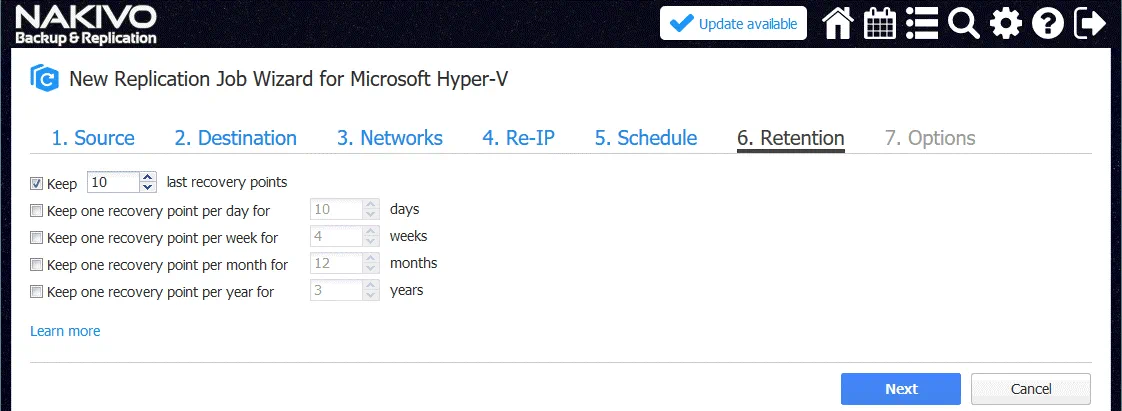Click the last recovery points number field

pyautogui.click(x=112, y=182)
